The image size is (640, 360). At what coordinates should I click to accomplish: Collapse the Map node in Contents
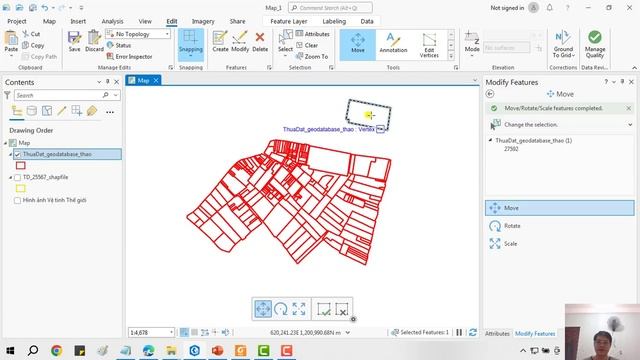[x=6, y=143]
